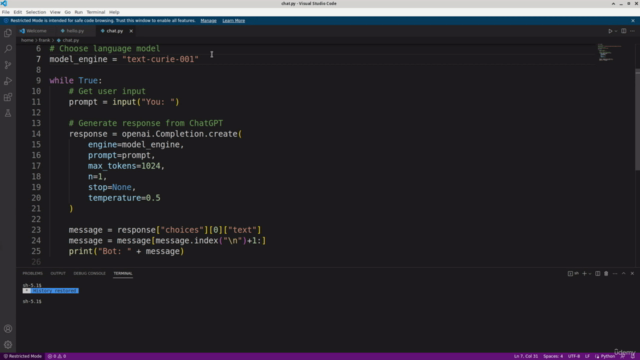Click the chat.py breadcrumb segment

pos(68,40)
